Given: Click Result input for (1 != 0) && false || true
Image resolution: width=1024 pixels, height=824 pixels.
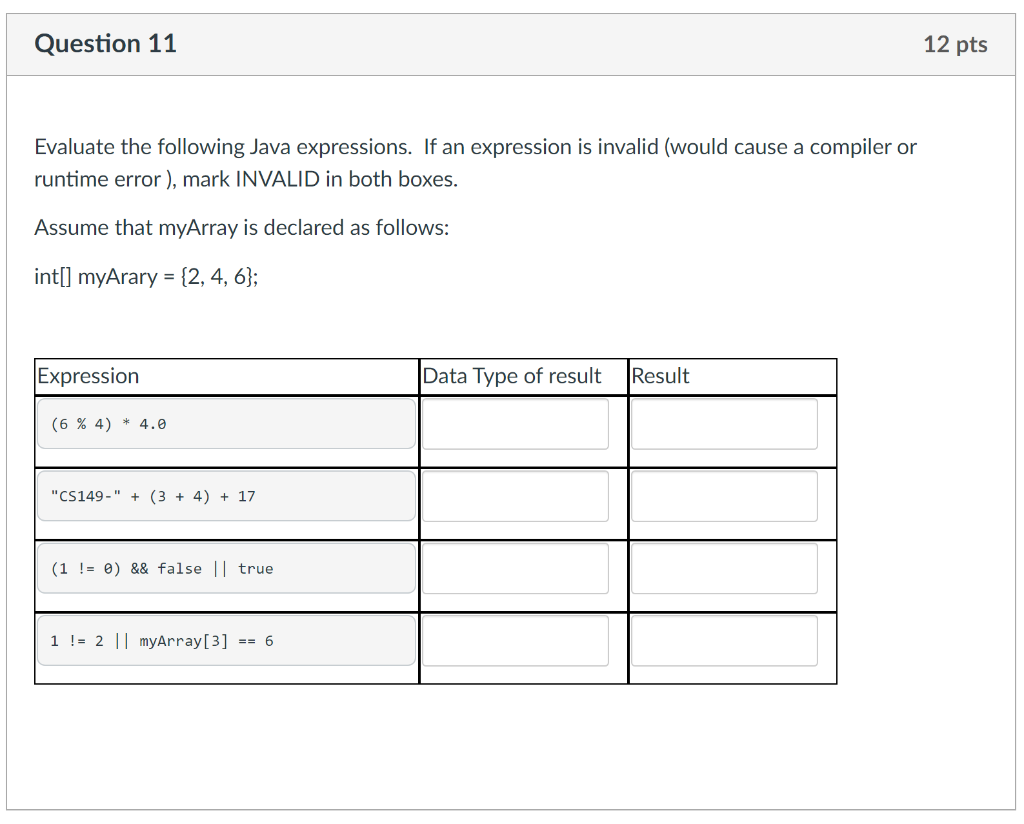Looking at the screenshot, I should pyautogui.click(x=724, y=567).
